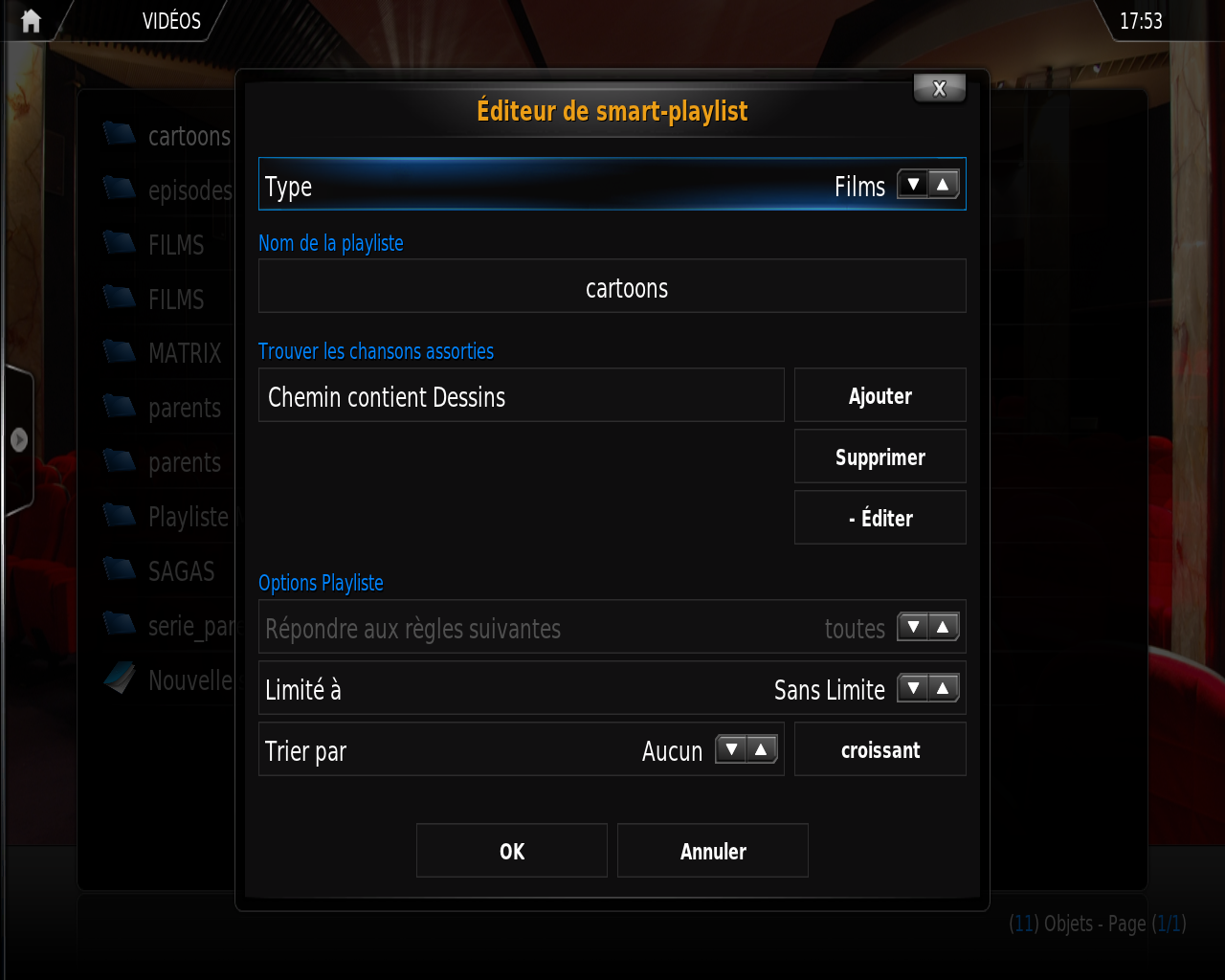1225x980 pixels.
Task: Go to the Home screen icon
Action: 31,20
